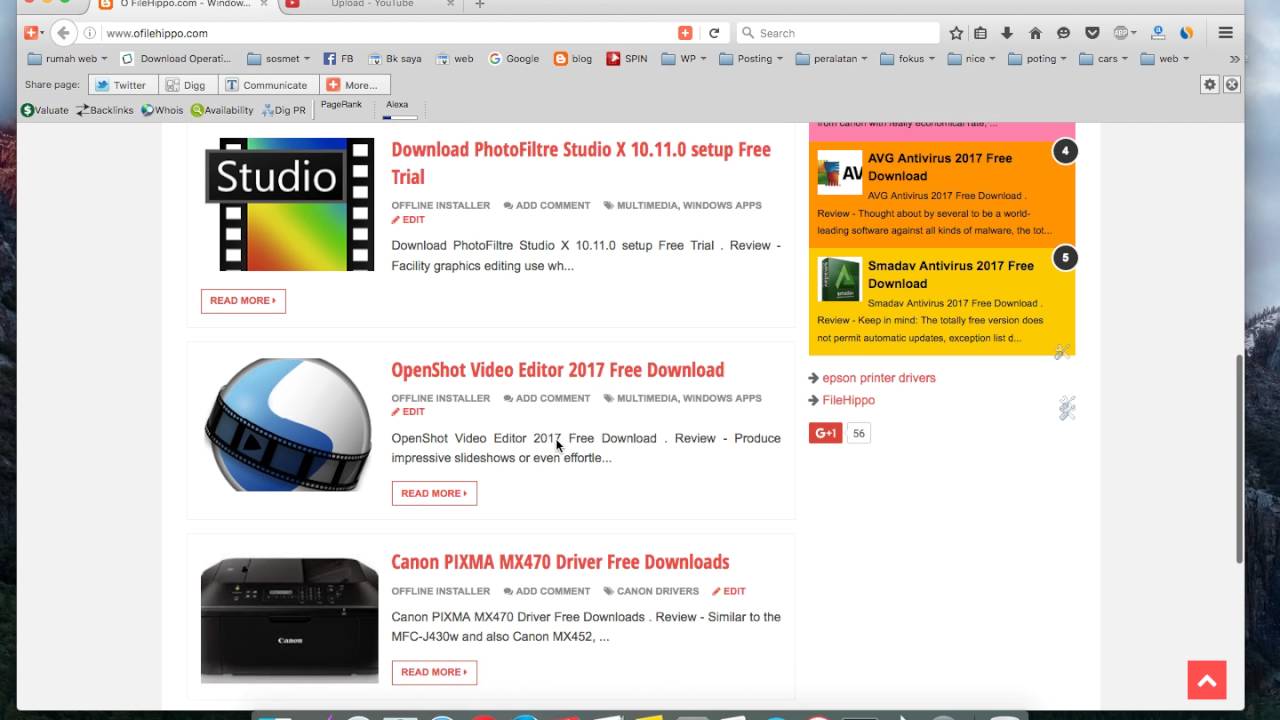The width and height of the screenshot is (1280, 720).
Task: Open the epson printer drivers link
Action: pos(879,378)
